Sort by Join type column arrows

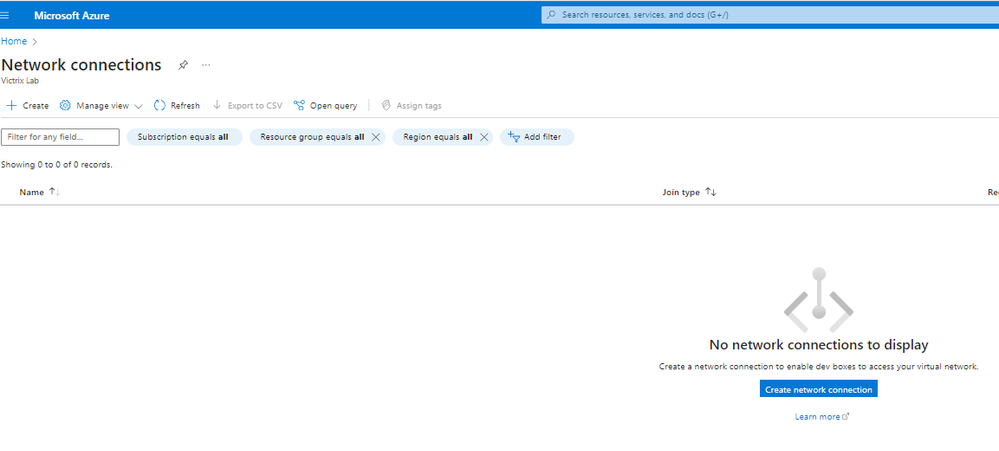click(x=710, y=192)
